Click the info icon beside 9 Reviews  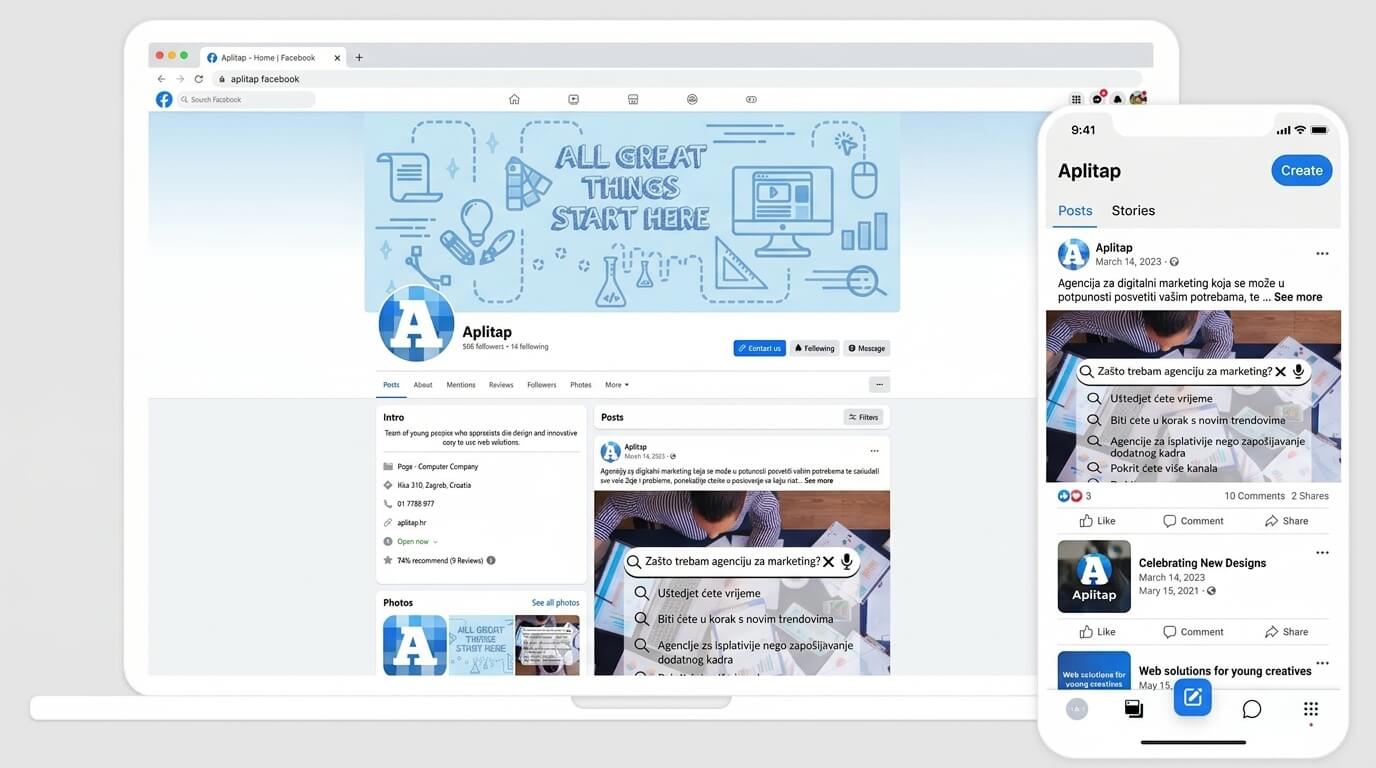[491, 560]
